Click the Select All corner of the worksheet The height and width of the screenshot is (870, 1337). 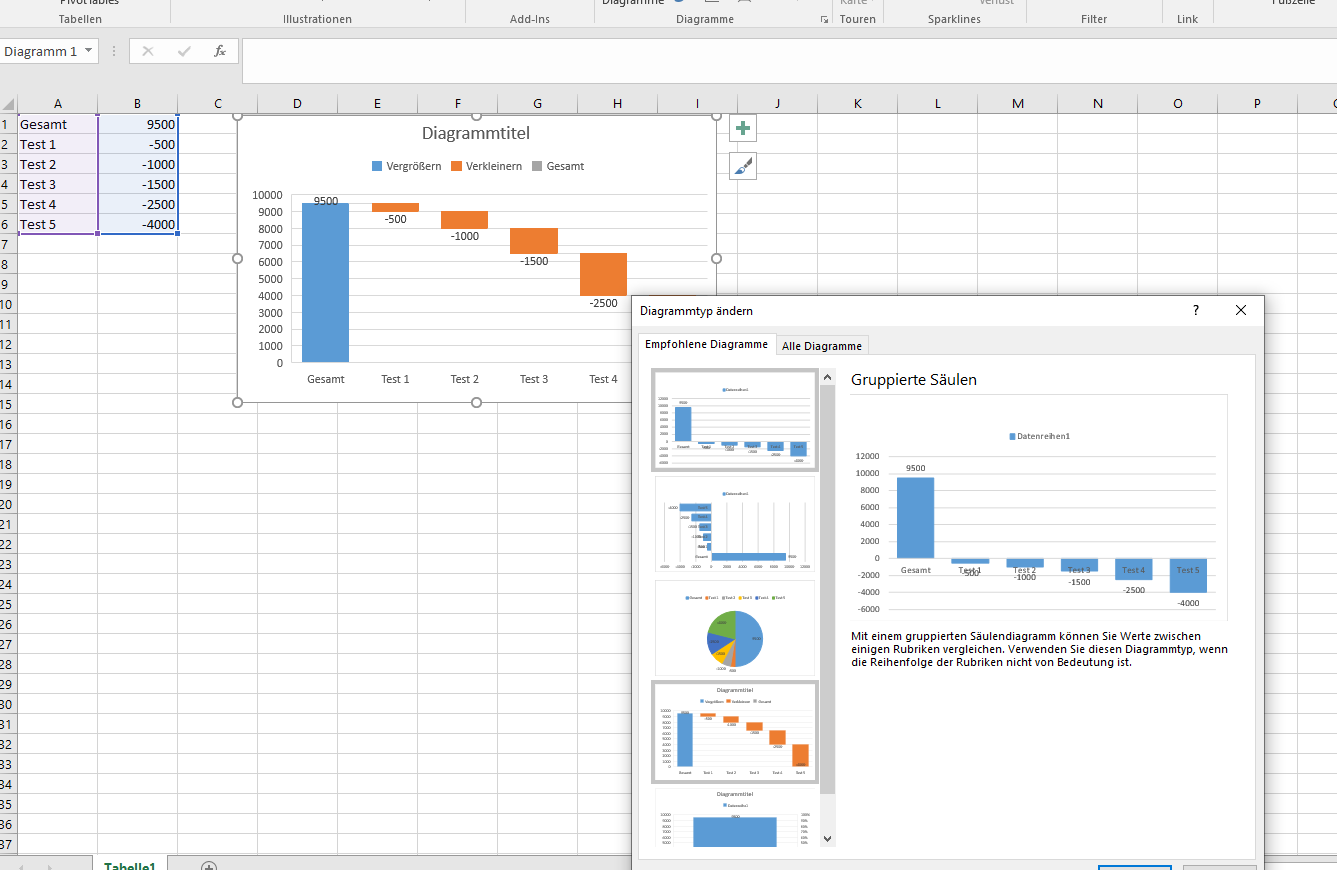point(9,103)
